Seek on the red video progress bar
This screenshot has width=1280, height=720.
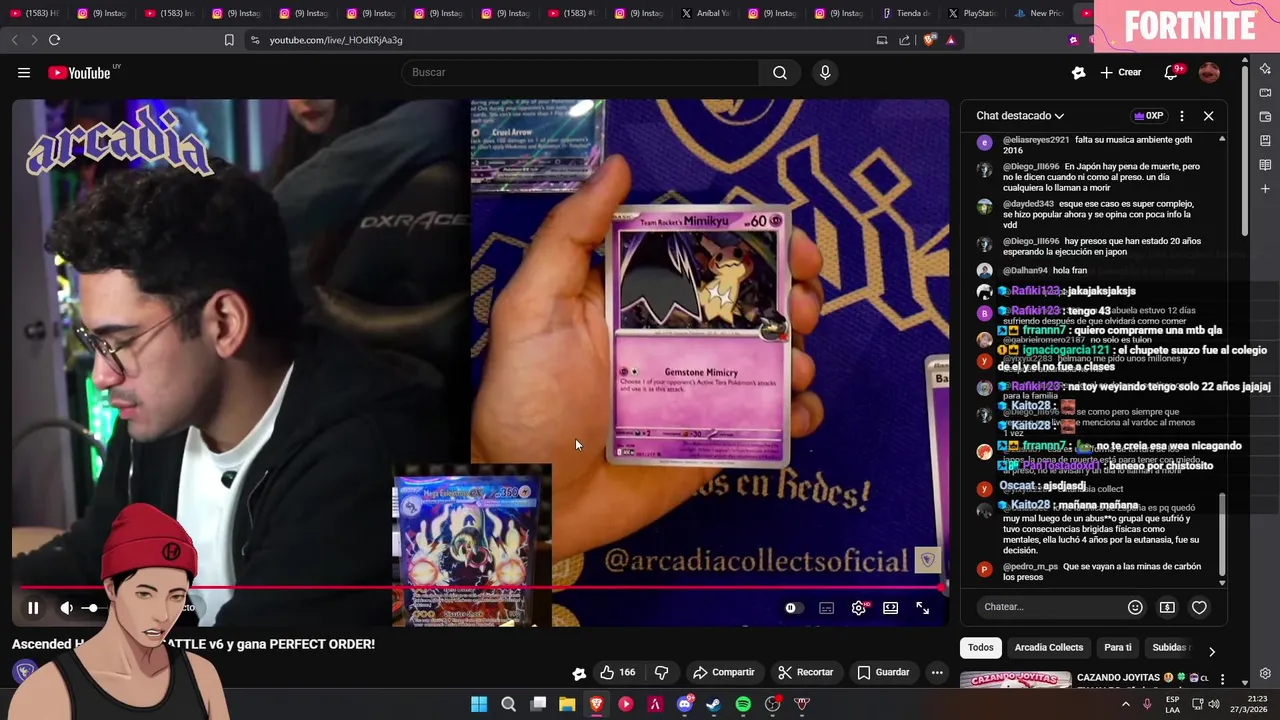(x=480, y=588)
